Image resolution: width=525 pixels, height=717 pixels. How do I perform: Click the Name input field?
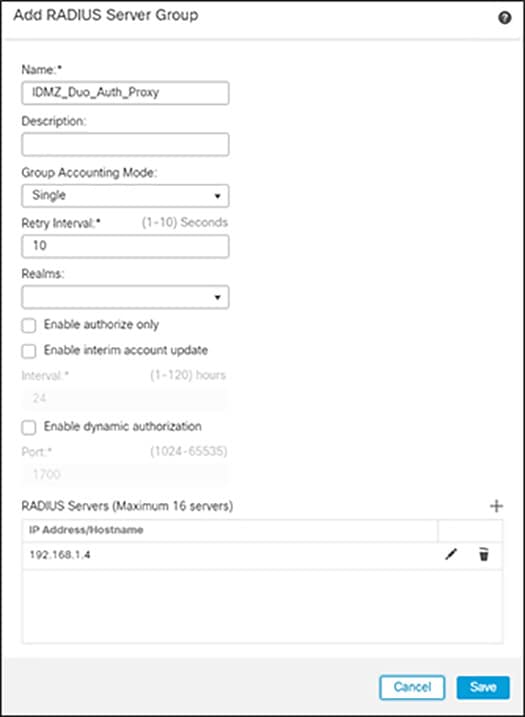point(125,93)
